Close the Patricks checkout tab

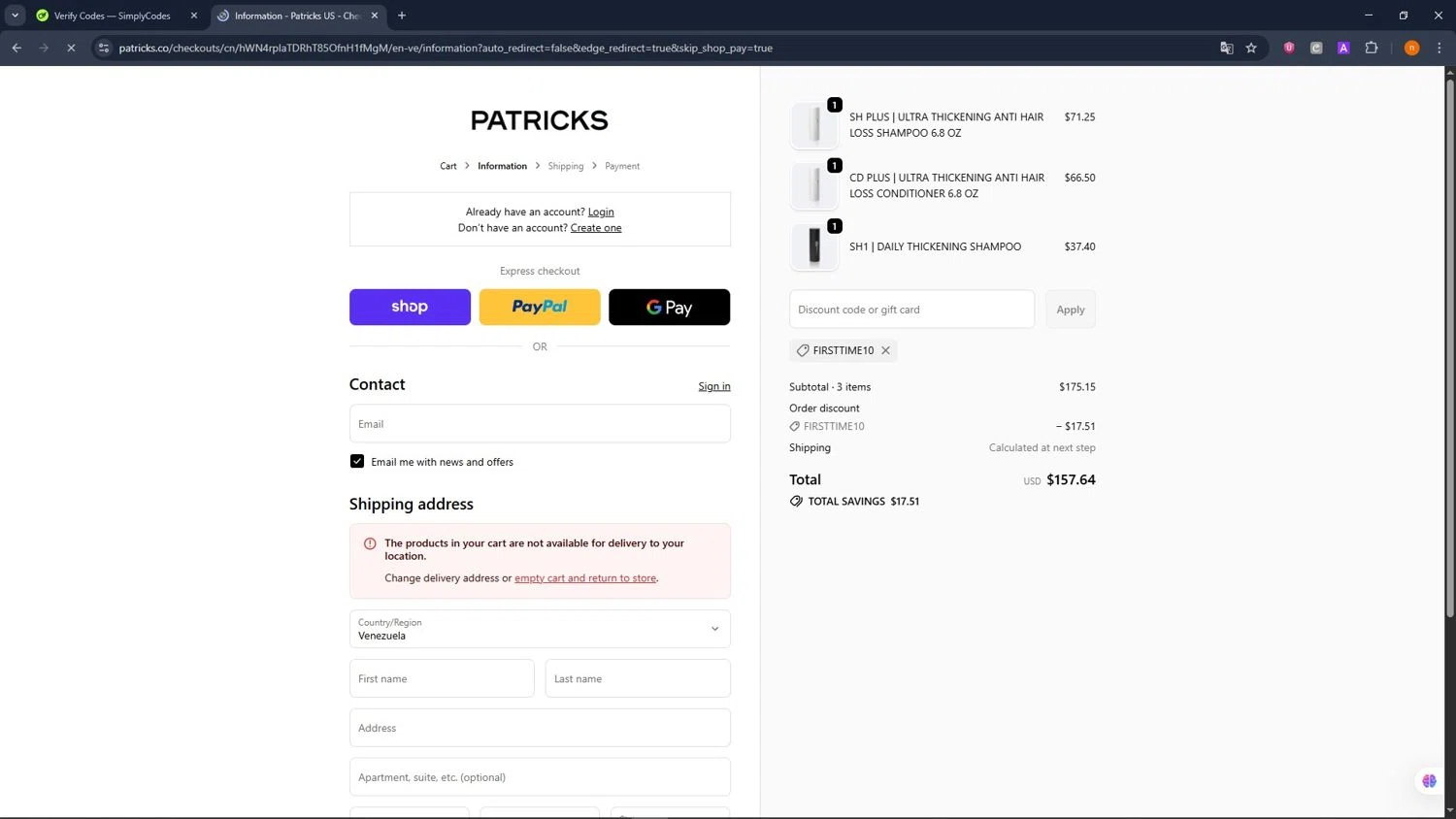(x=375, y=16)
